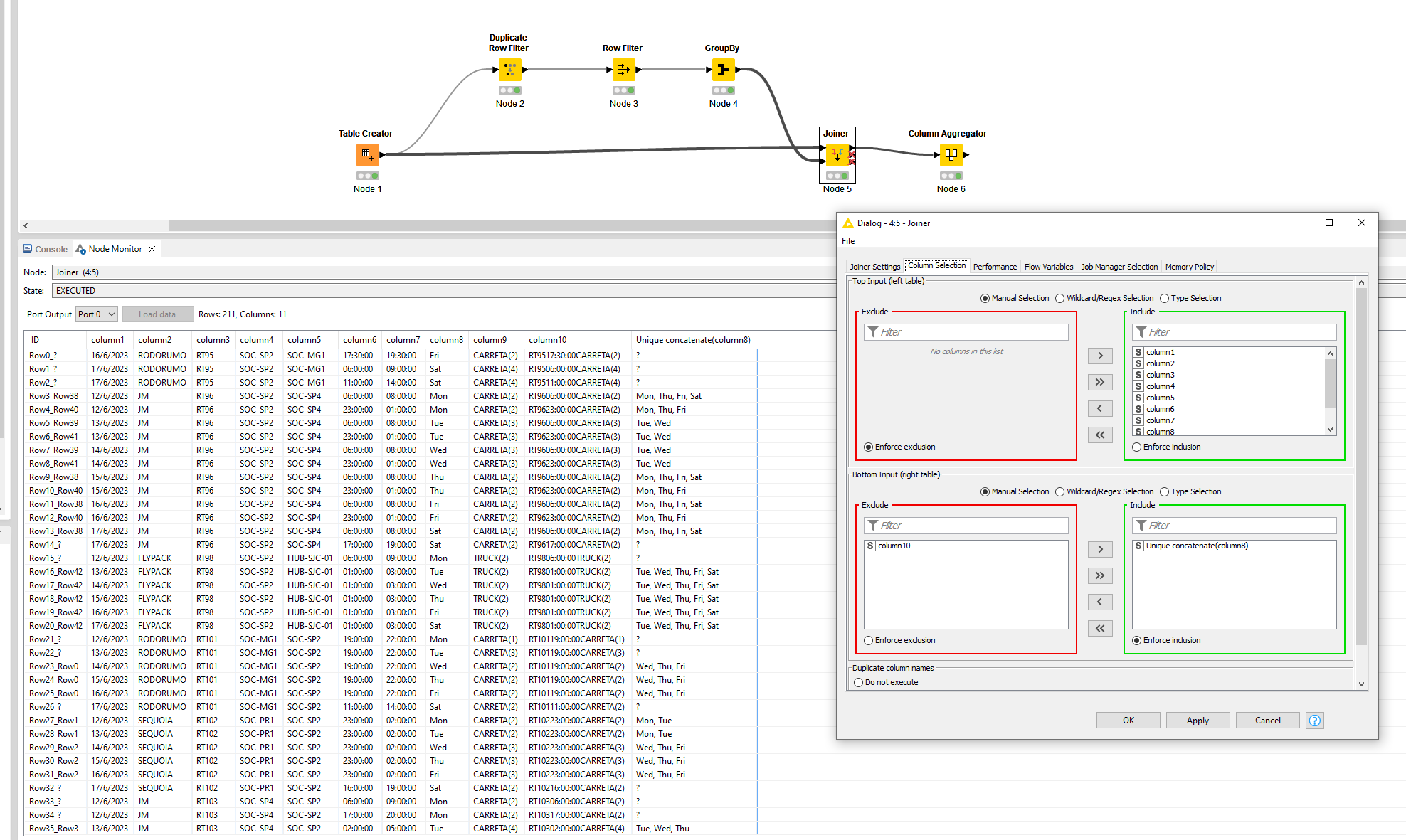Move all top-input columns to Include
1406x840 pixels.
pos(1100,382)
